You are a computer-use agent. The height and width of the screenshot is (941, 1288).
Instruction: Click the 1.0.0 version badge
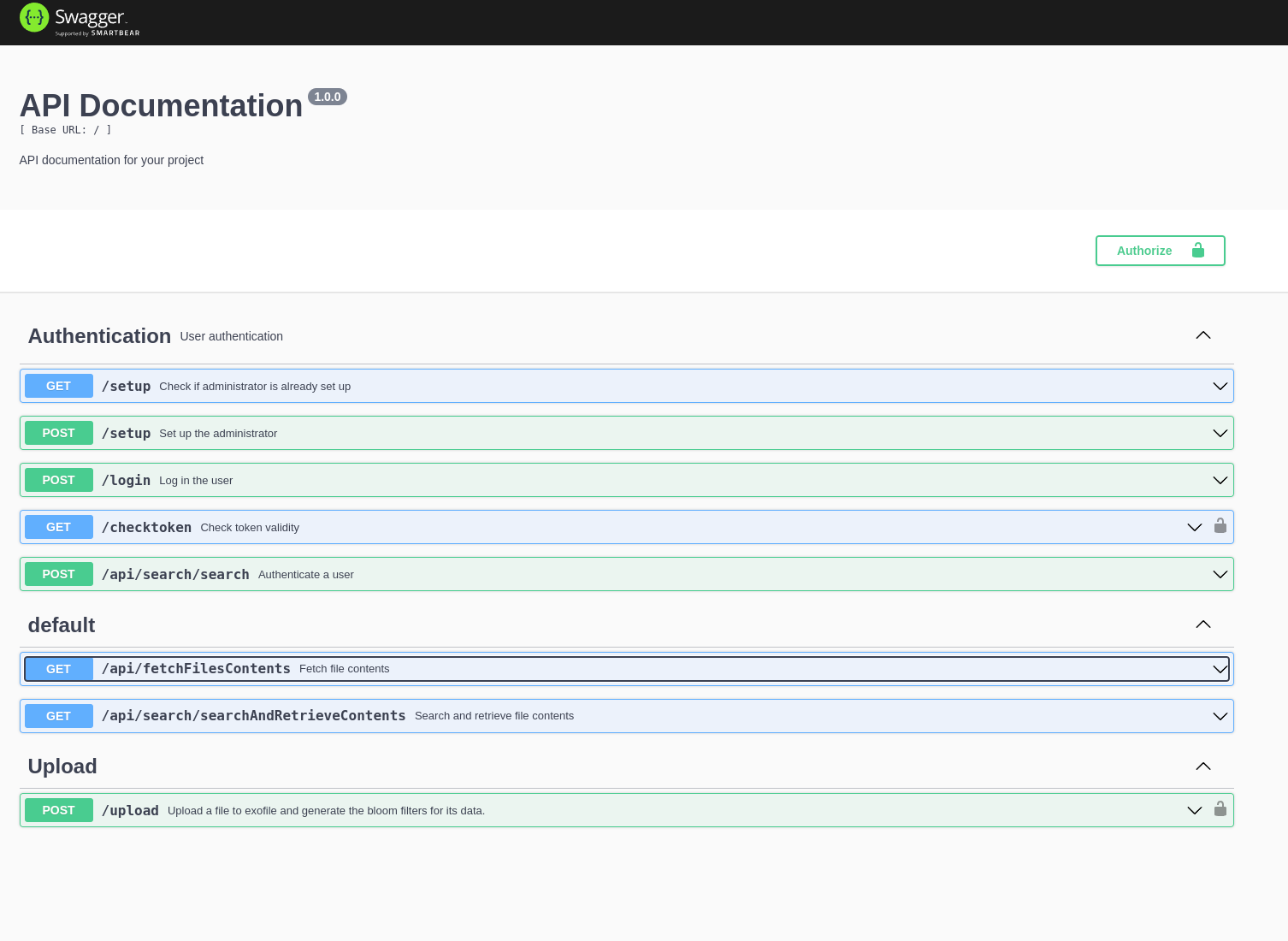tap(328, 97)
